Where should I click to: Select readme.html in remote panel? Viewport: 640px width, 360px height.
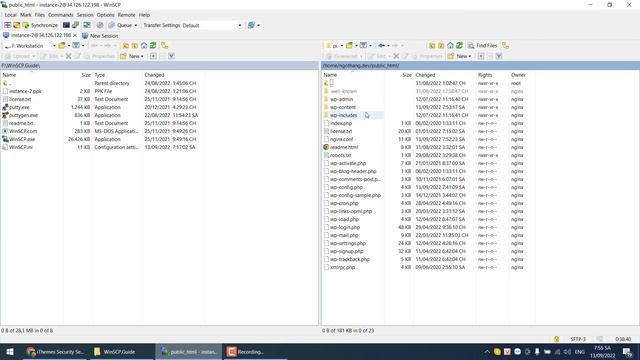click(344, 147)
